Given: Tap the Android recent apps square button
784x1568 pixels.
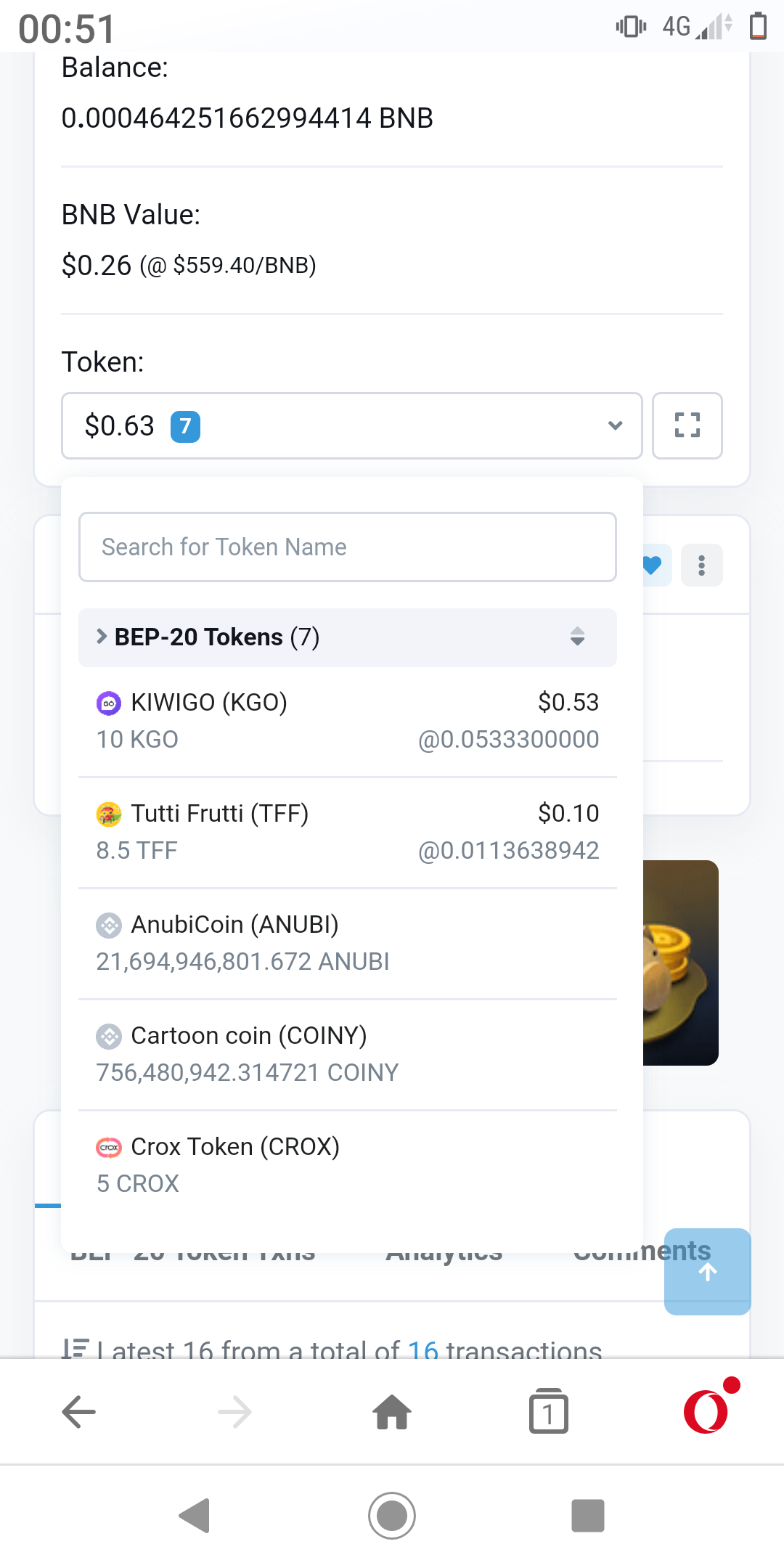Looking at the screenshot, I should click(x=588, y=1516).
